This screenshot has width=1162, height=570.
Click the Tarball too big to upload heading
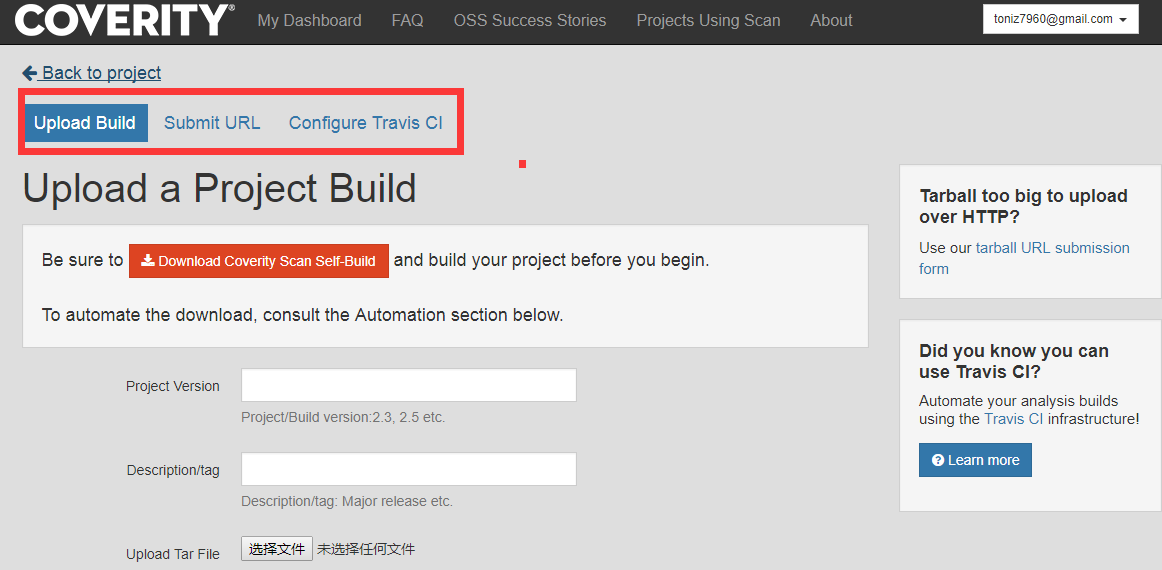click(1023, 206)
